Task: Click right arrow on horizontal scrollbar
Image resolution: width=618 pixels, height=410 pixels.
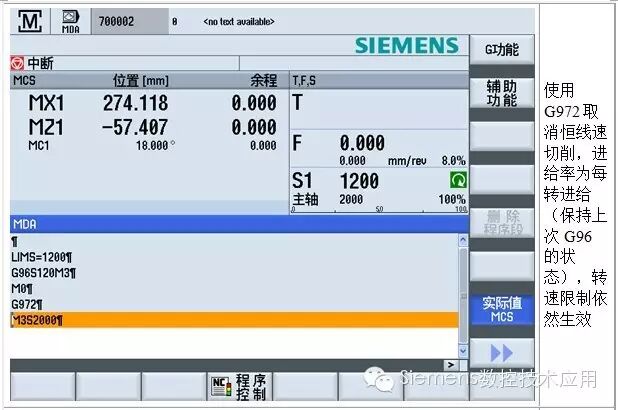Action: 451,365
